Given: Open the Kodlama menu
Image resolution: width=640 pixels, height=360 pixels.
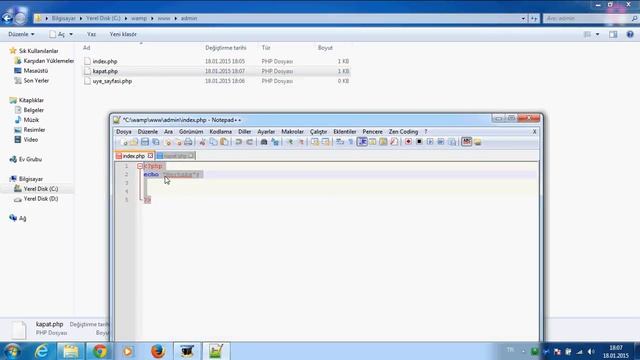Looking at the screenshot, I should (x=221, y=132).
